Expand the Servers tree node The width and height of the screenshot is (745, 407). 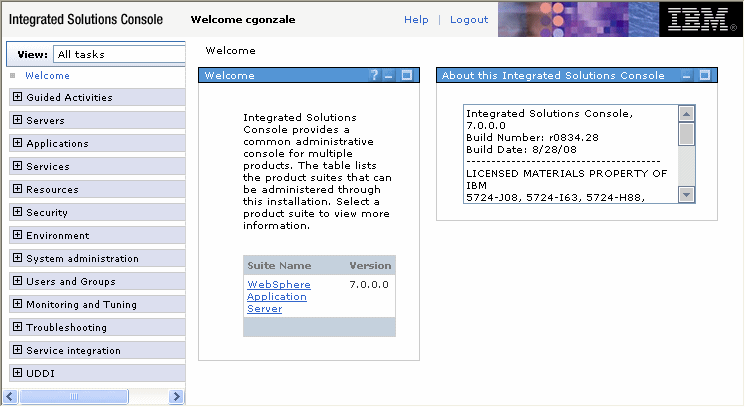pos(18,120)
